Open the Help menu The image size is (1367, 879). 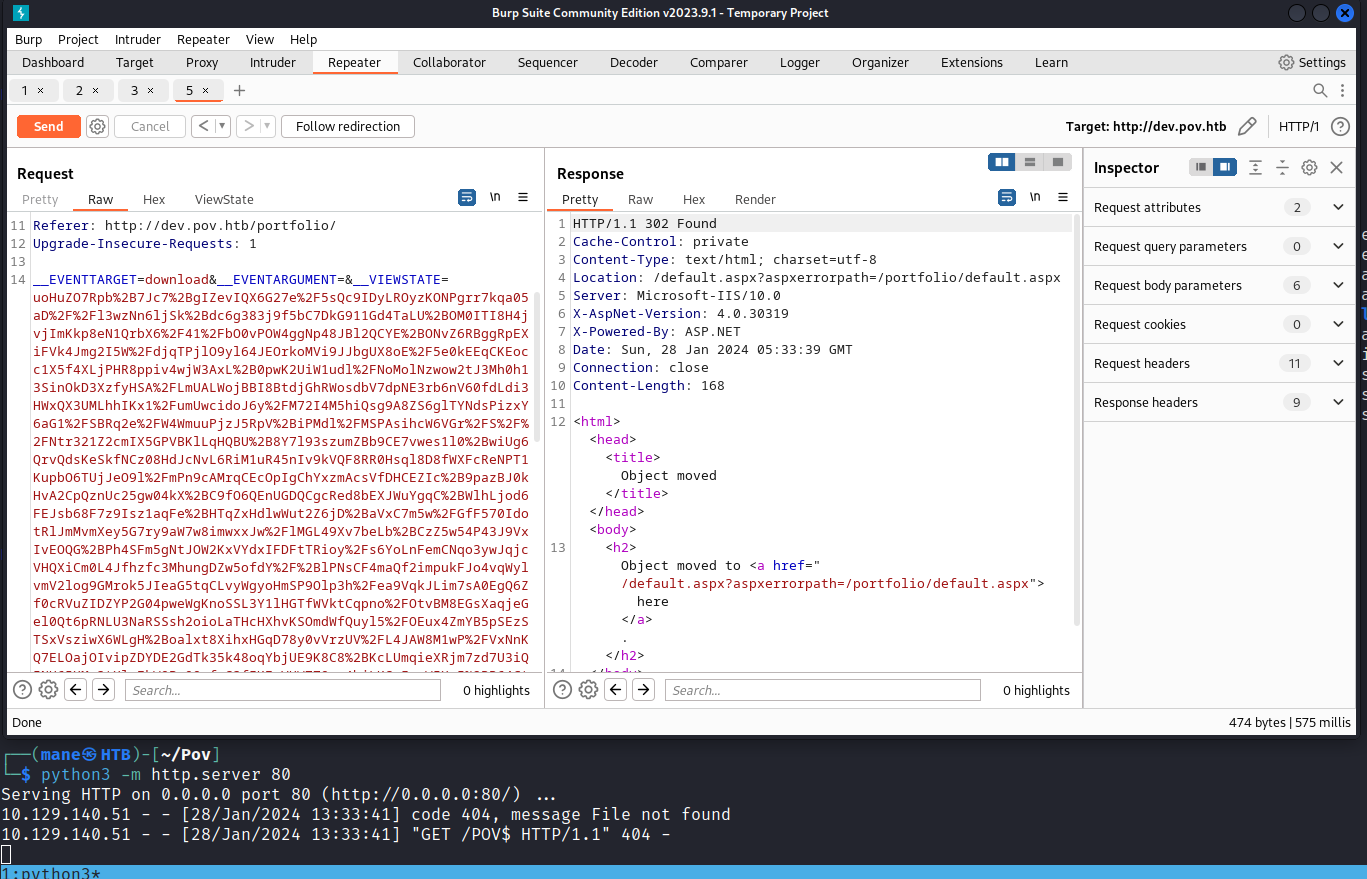303,39
